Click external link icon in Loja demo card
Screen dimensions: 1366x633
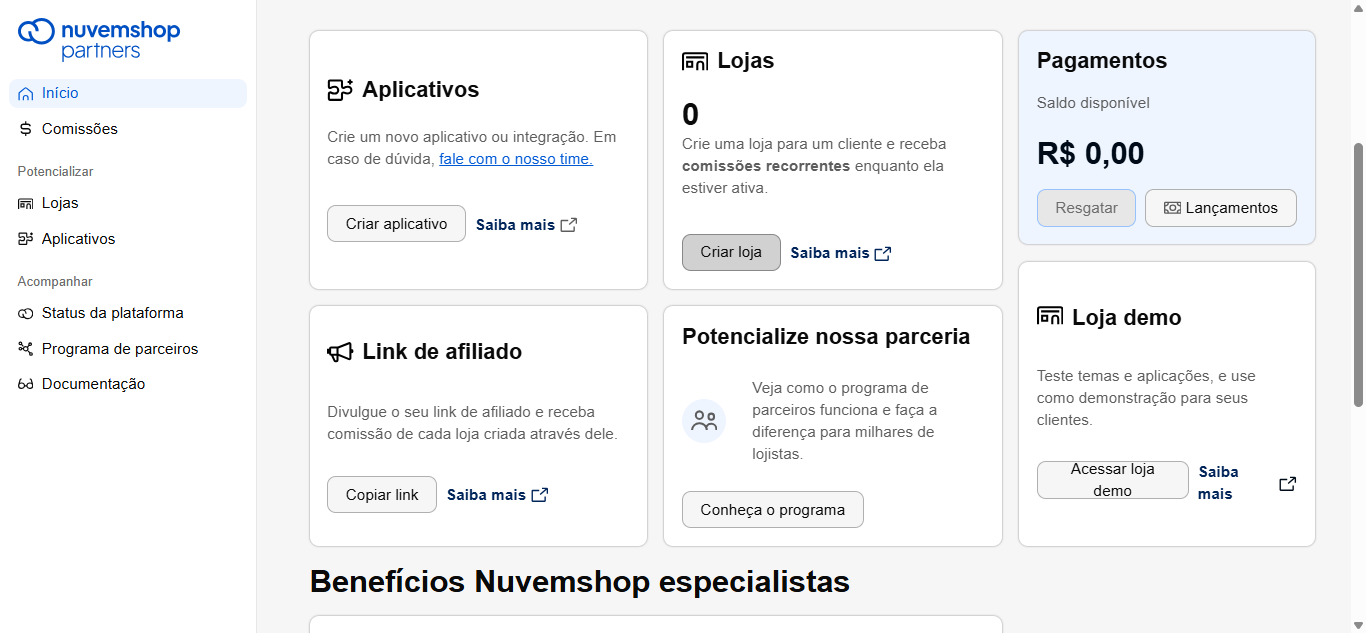pyautogui.click(x=1288, y=483)
